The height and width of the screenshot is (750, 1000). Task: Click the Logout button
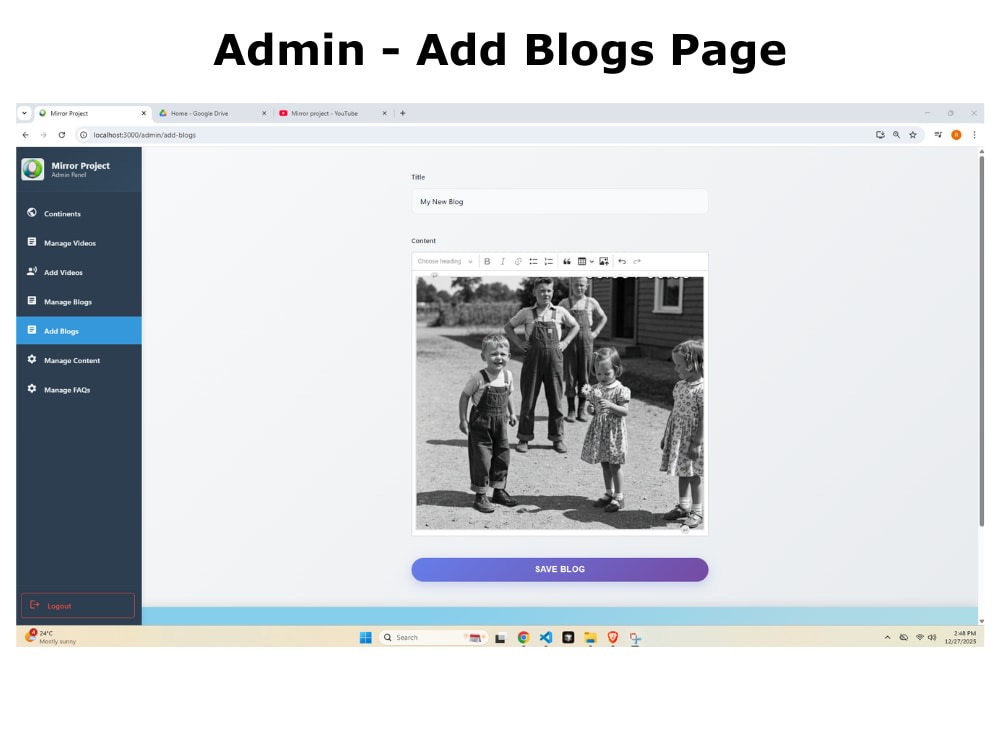pos(78,606)
